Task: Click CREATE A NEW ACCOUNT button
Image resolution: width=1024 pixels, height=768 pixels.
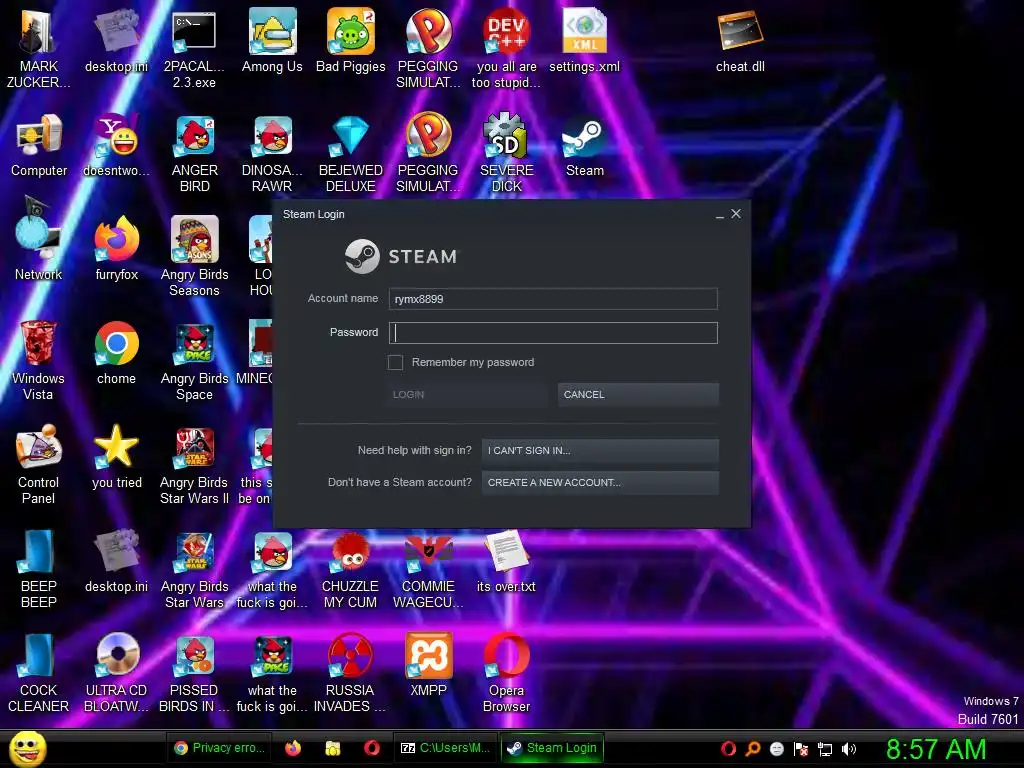Action: 600,483
